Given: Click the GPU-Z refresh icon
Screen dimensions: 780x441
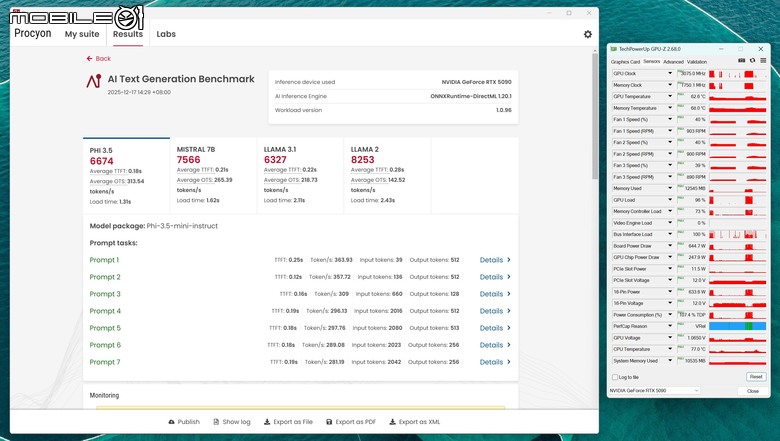Looking at the screenshot, I should pos(752,61).
